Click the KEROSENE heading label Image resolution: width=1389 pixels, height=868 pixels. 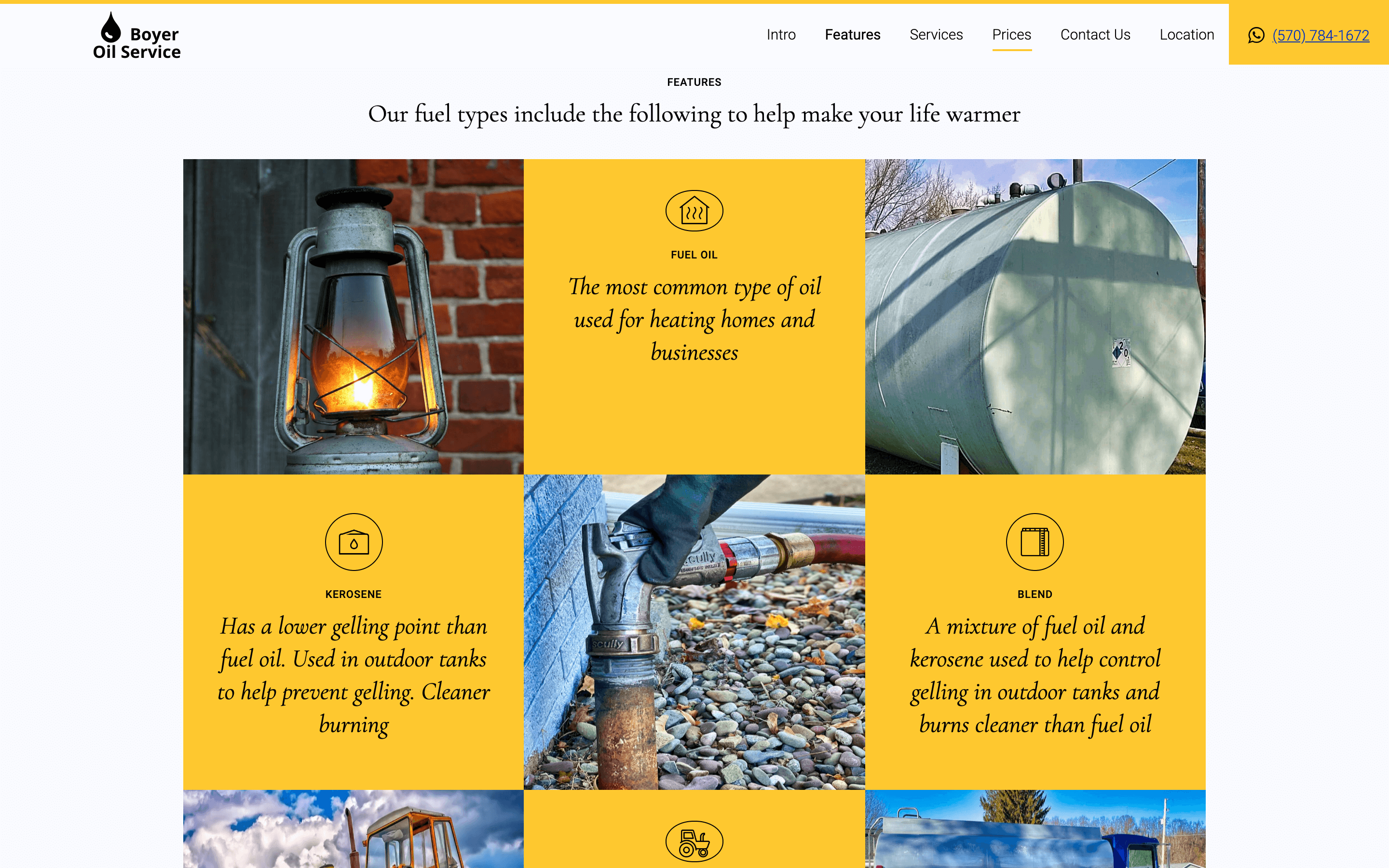(x=354, y=594)
